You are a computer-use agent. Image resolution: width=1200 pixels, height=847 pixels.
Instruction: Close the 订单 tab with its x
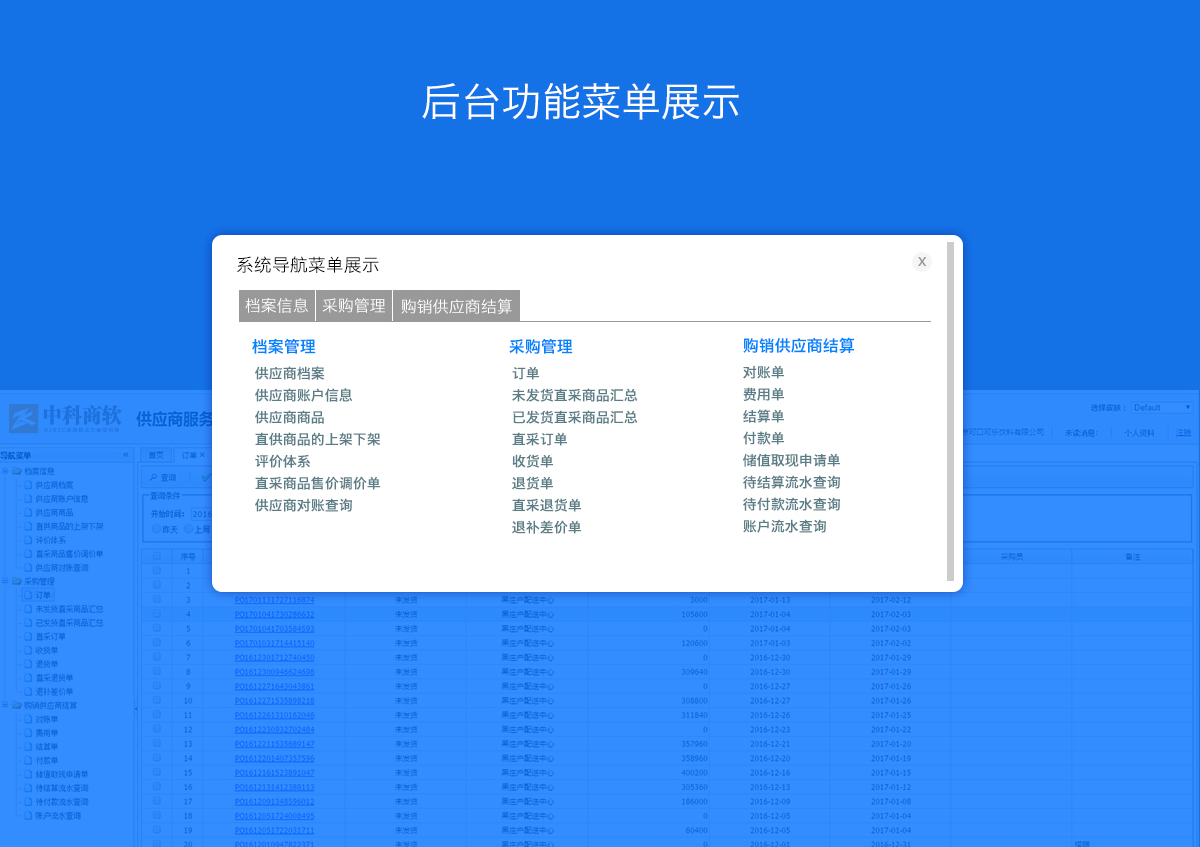pos(202,455)
